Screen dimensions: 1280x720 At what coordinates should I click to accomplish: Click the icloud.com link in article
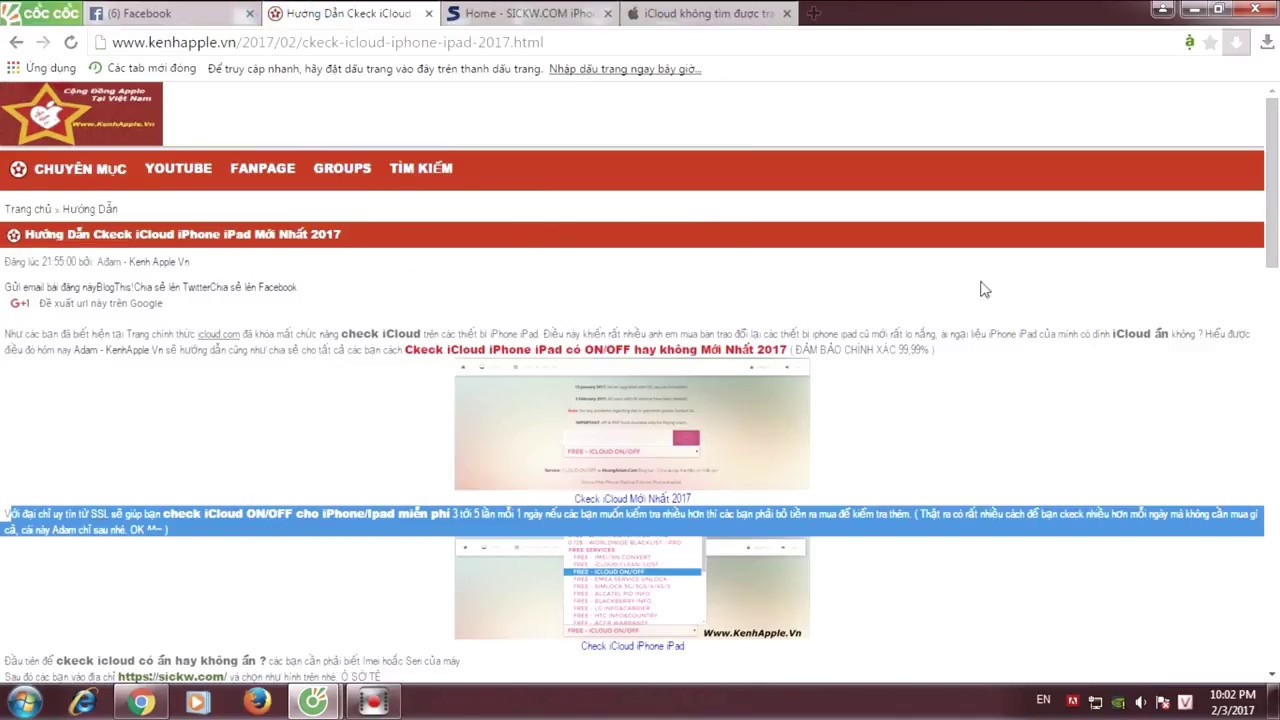click(218, 334)
